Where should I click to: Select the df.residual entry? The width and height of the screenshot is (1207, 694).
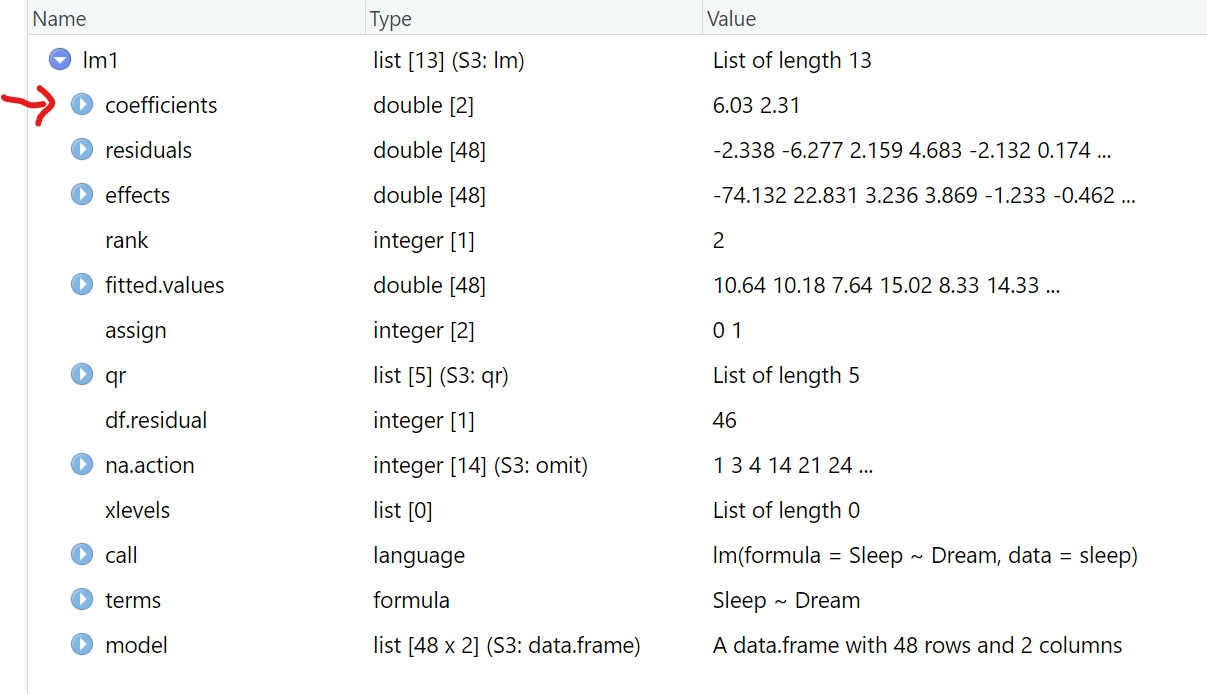156,420
